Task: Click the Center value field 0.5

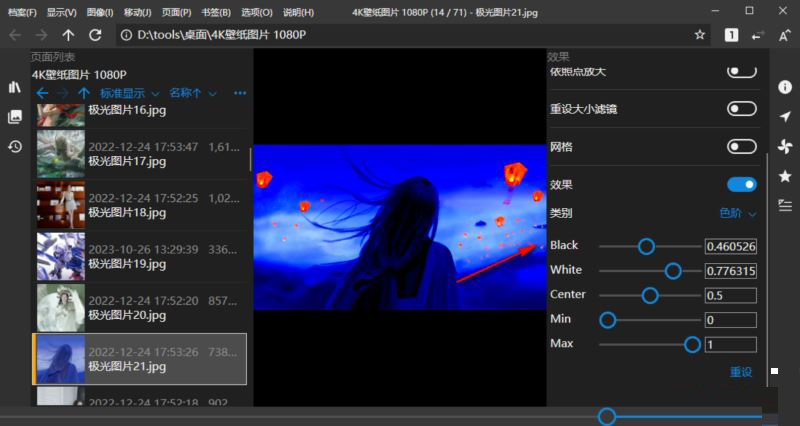Action: [731, 295]
